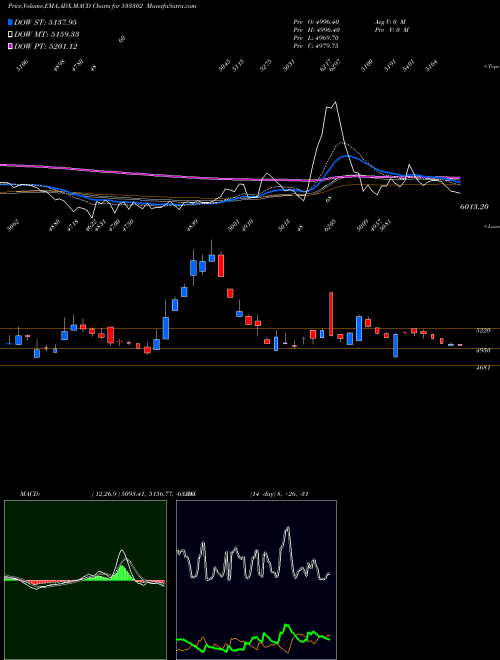Click the 'Pre L: 4969.70' value
500x660 pixels.
(316, 38)
